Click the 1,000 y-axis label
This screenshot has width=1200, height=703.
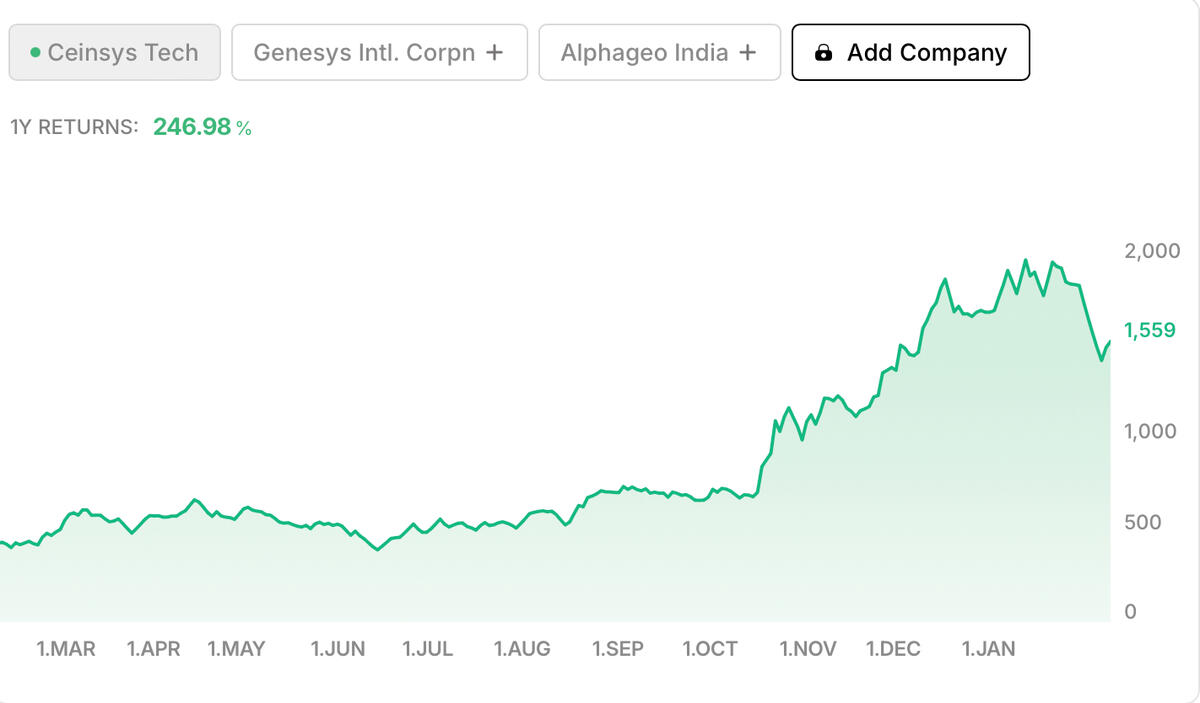[x=1150, y=431]
